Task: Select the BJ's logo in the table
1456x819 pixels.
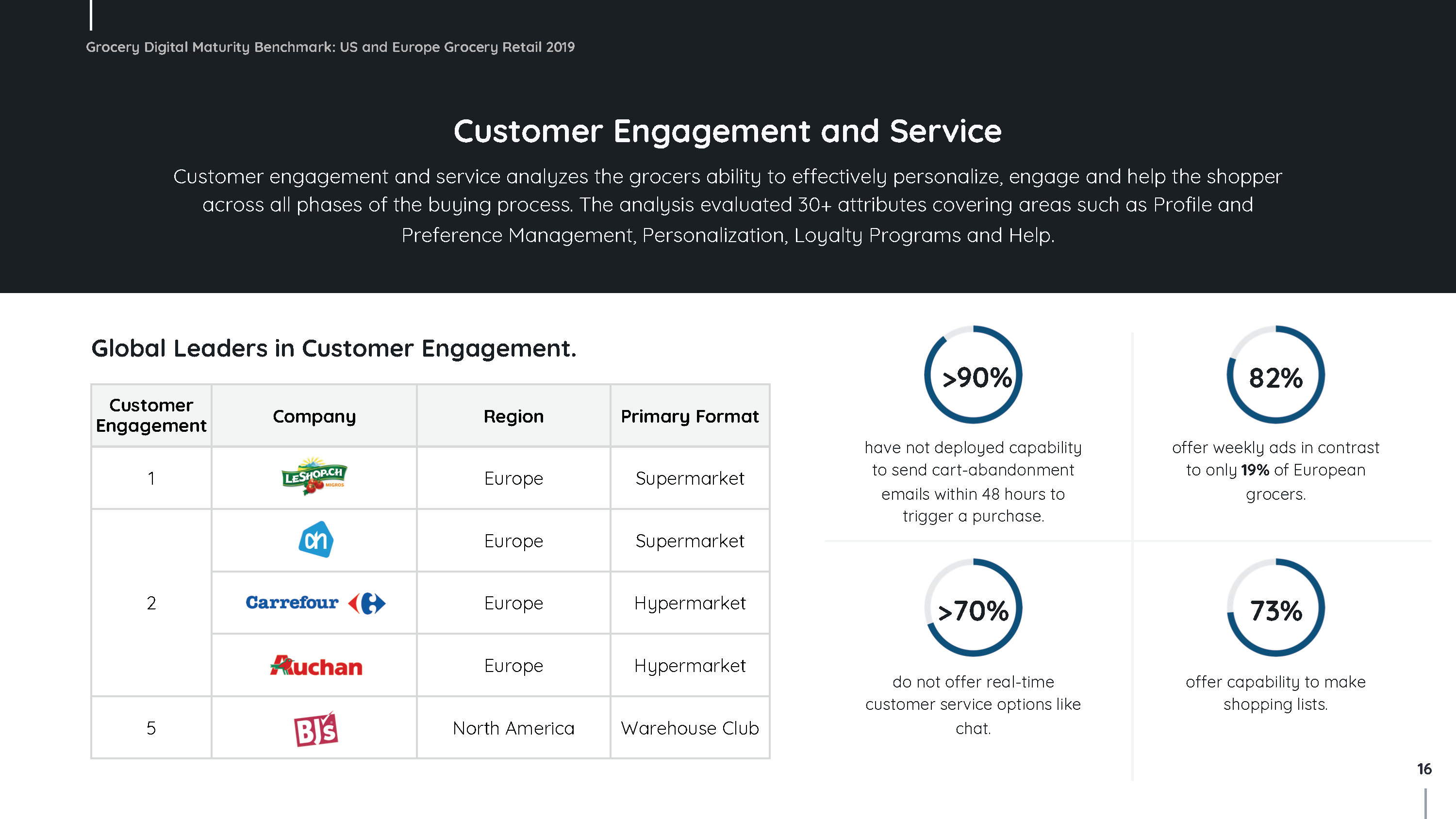Action: 315,729
